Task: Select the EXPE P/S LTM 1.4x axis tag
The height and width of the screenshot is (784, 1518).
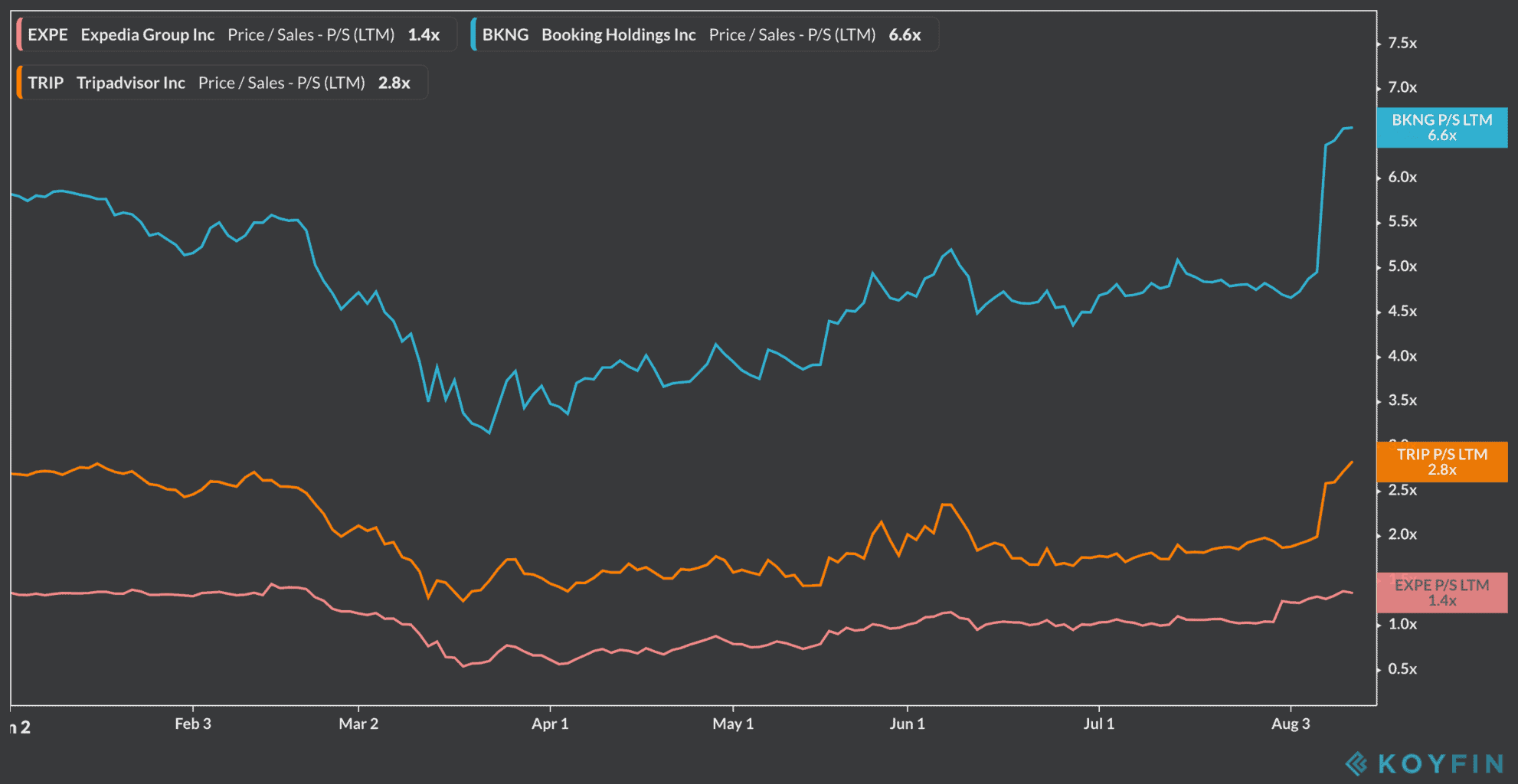Action: point(1441,593)
